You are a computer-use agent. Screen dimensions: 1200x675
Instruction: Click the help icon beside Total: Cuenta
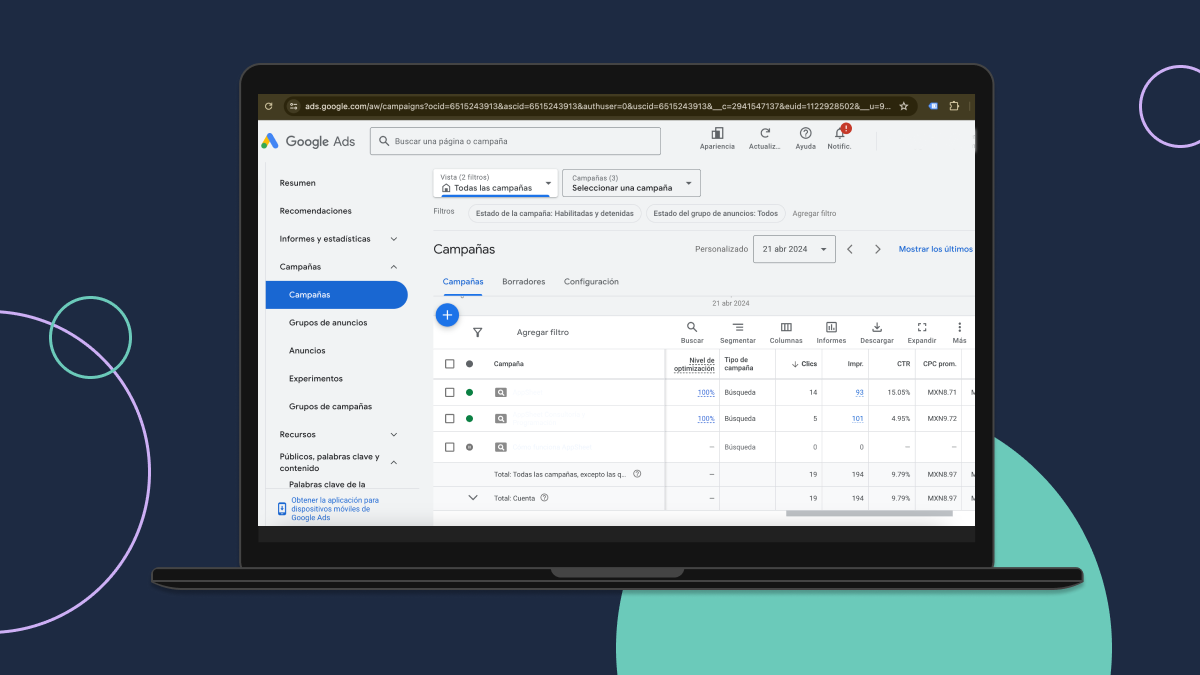[x=545, y=498]
